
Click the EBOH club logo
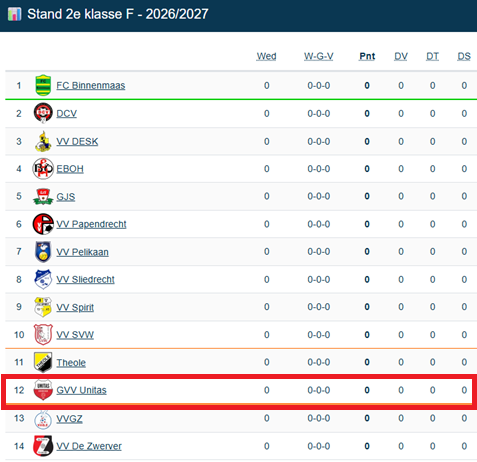pyautogui.click(x=43, y=169)
